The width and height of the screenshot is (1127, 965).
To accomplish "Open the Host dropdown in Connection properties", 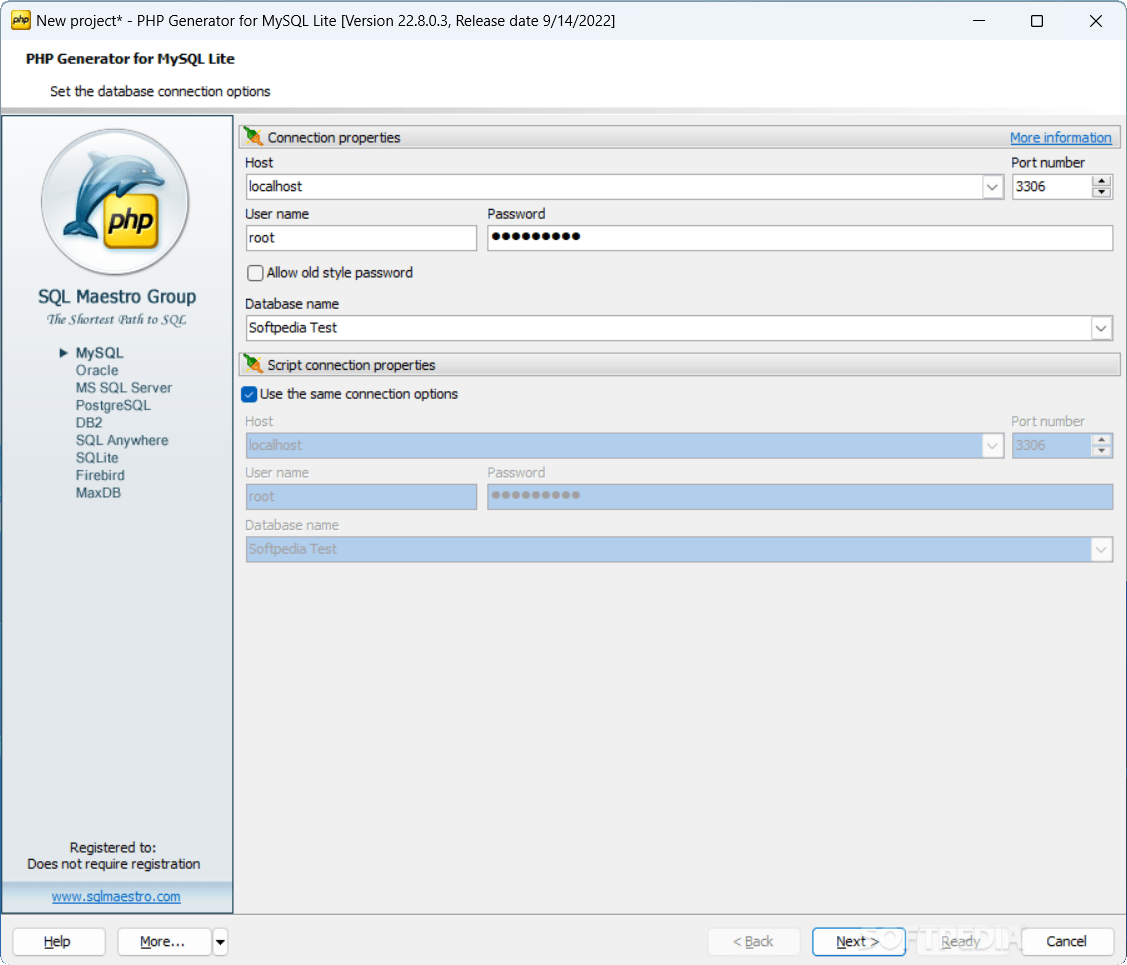I will coord(992,187).
